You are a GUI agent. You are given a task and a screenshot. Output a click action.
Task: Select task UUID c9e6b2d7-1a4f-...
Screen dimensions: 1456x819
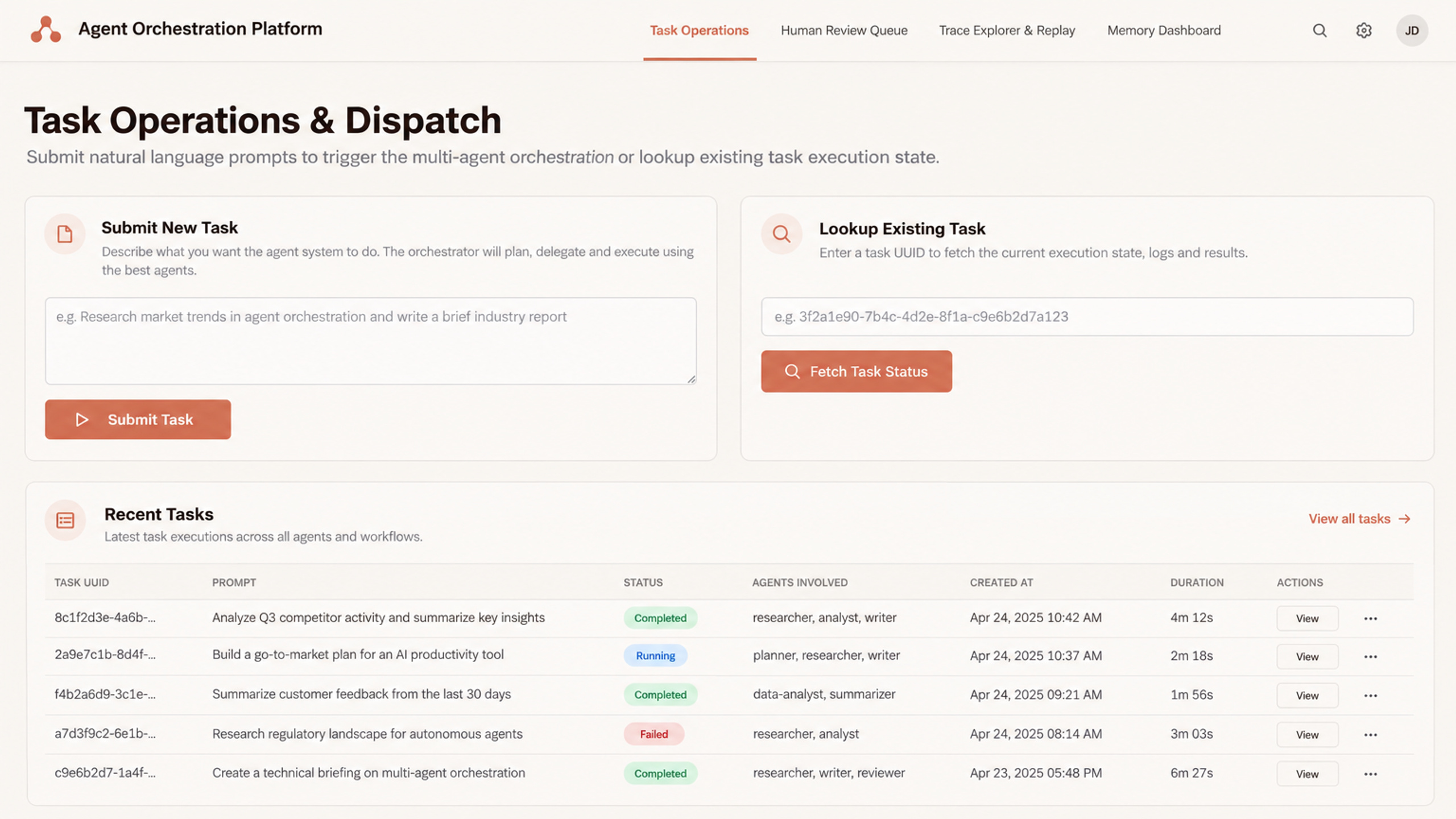point(105,773)
